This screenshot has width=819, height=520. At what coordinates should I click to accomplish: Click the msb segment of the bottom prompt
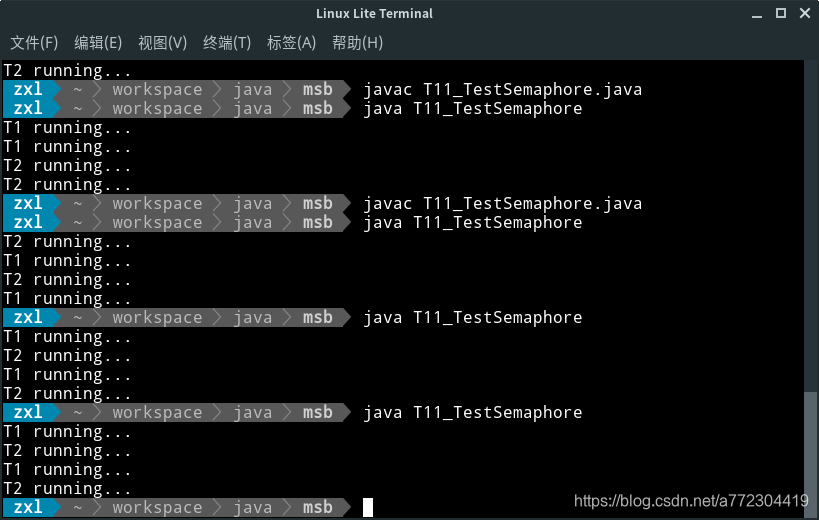318,507
